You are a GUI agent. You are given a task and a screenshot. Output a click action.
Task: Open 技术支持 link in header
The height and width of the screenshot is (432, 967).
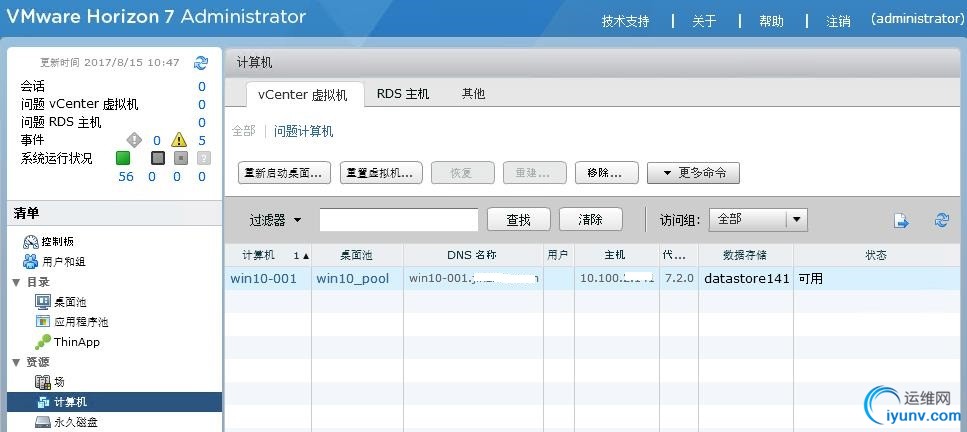click(x=625, y=21)
